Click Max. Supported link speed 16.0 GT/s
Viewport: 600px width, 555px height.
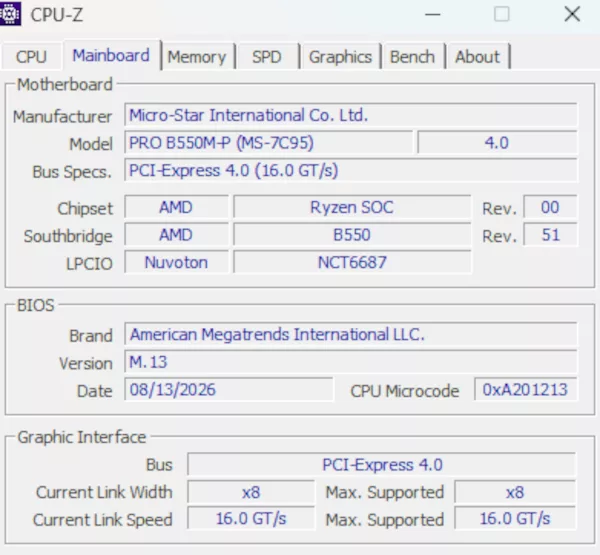click(x=515, y=519)
